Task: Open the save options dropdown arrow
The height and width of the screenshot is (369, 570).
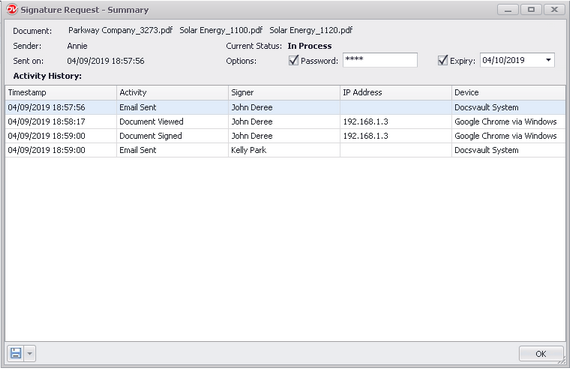Action: (x=30, y=353)
